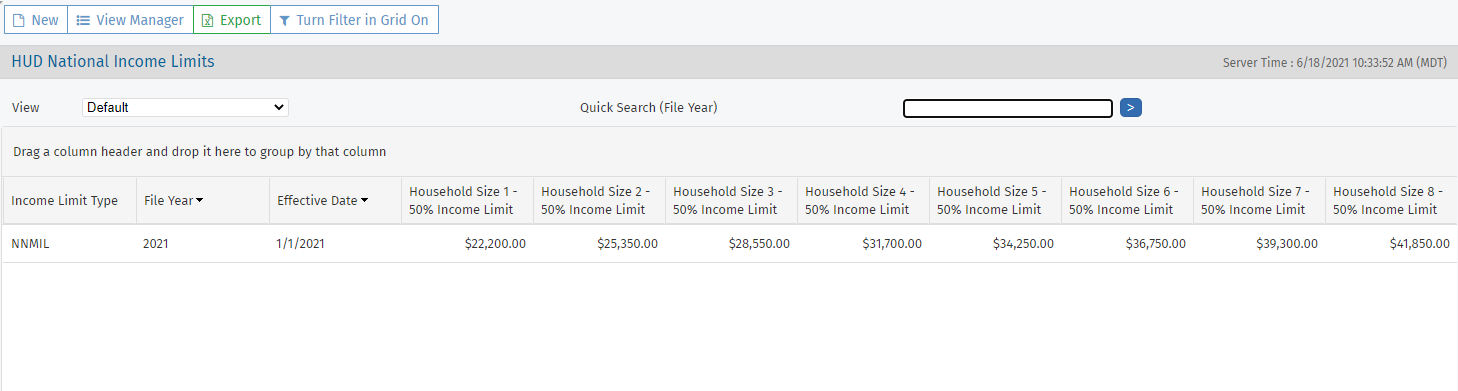The height and width of the screenshot is (391, 1458).
Task: Click the New record button
Action: [36, 20]
